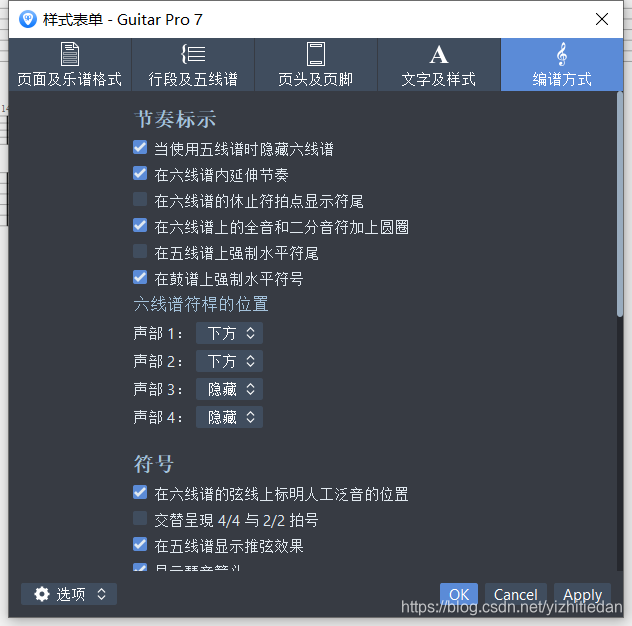Image resolution: width=632 pixels, height=626 pixels.
Task: Open the 声部 1 stem position dropdown
Action: click(229, 333)
